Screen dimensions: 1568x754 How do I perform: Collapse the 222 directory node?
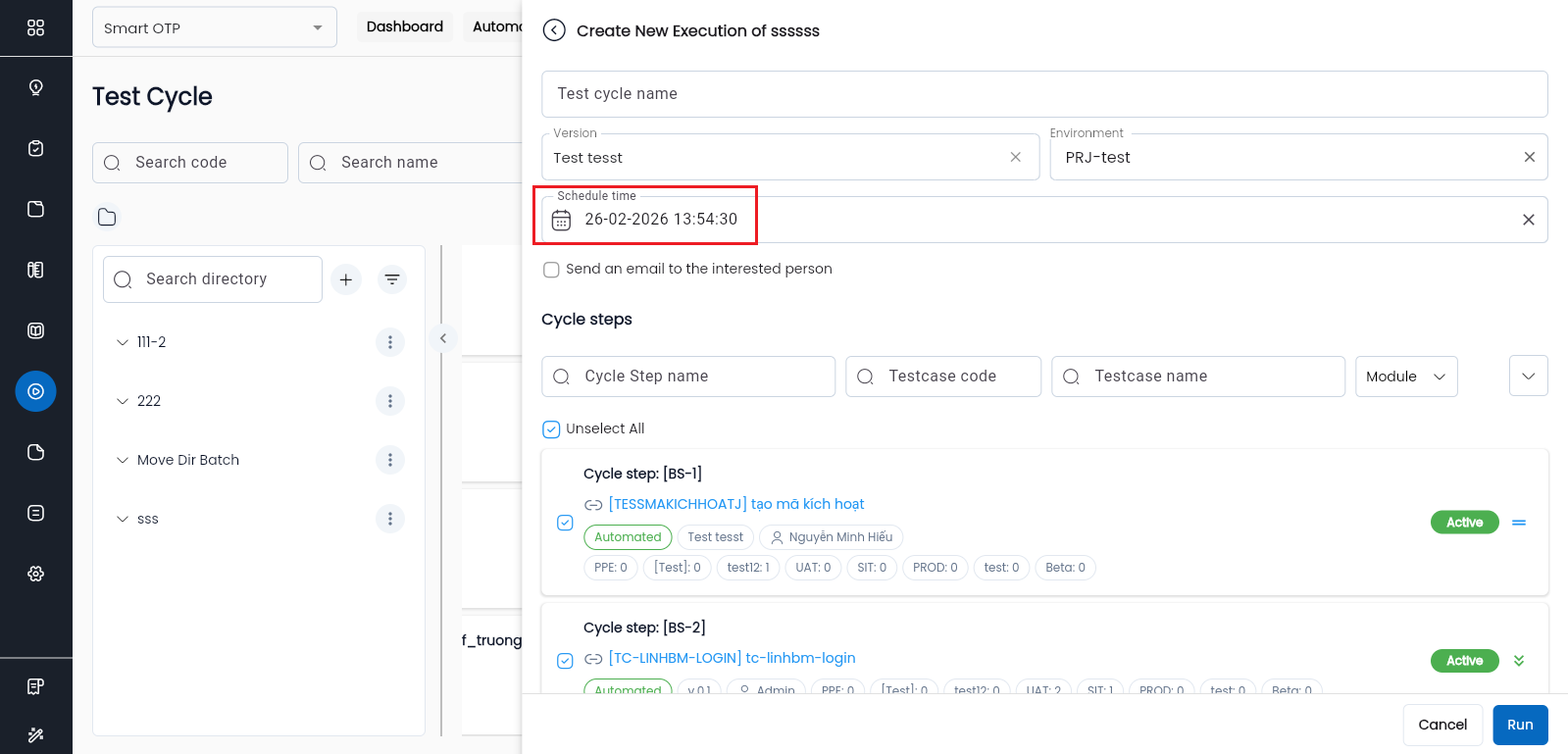click(x=123, y=401)
